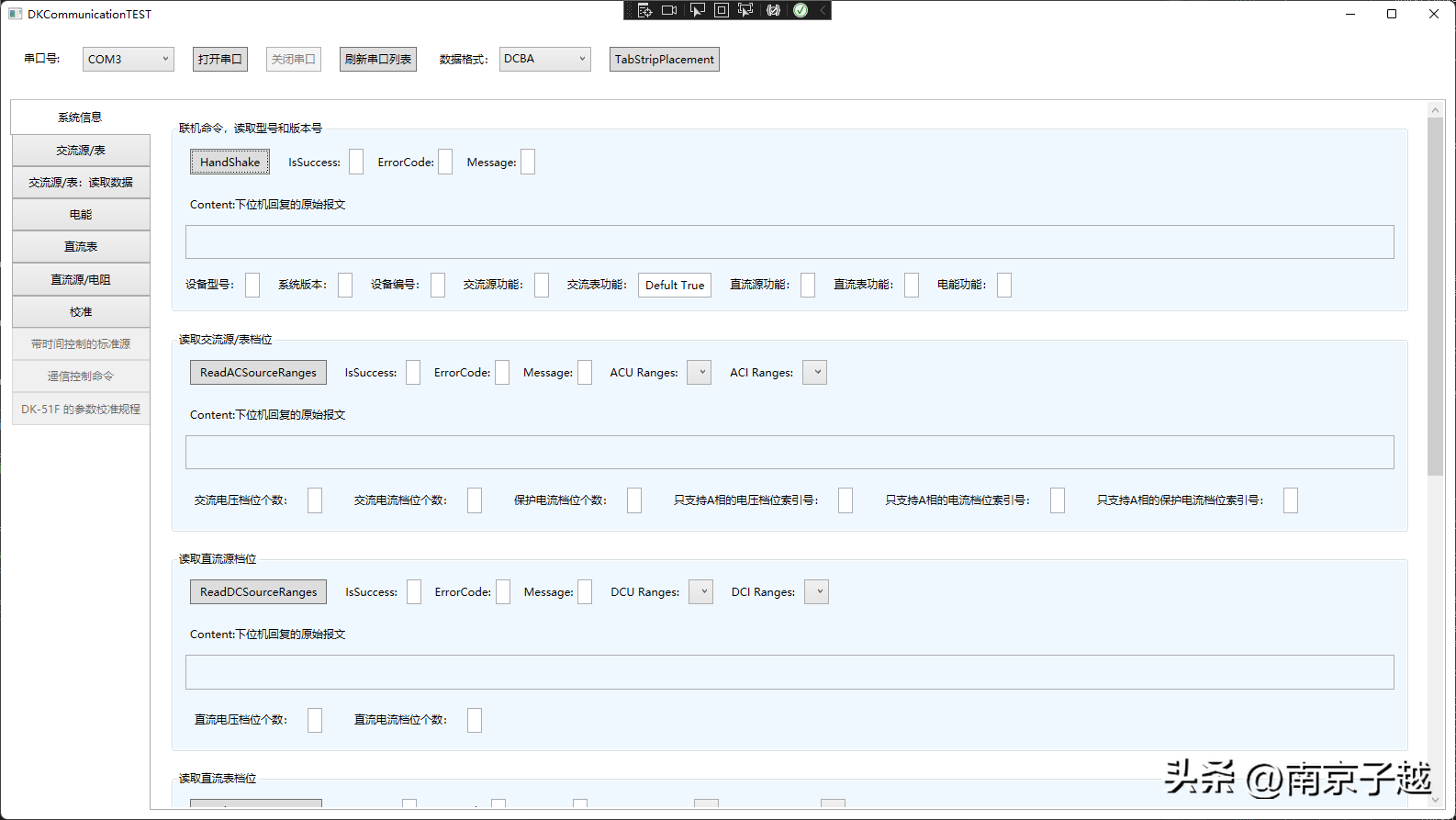Toggle Display Layout Adorners in debug toolbar
This screenshot has width=1456, height=820.
[x=722, y=10]
